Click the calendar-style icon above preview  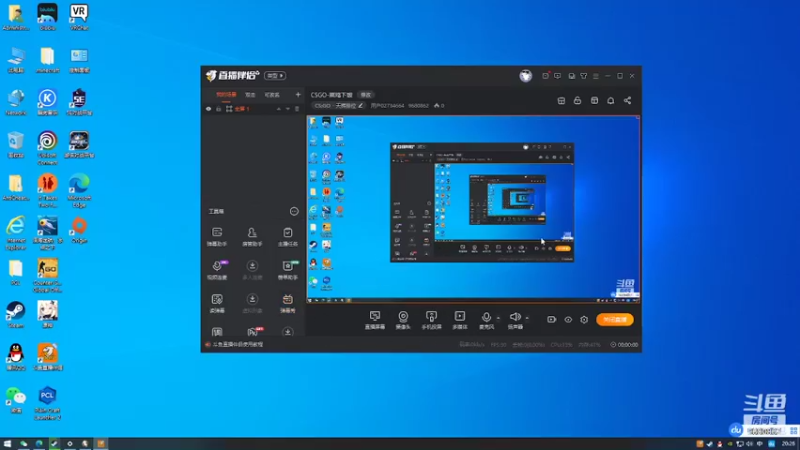(594, 101)
